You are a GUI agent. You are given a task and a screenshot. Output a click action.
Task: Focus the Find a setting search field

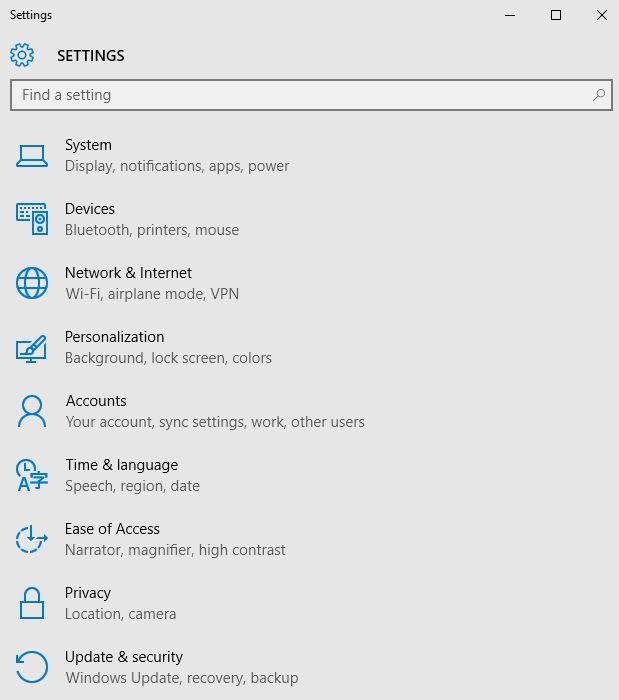pyautogui.click(x=311, y=95)
